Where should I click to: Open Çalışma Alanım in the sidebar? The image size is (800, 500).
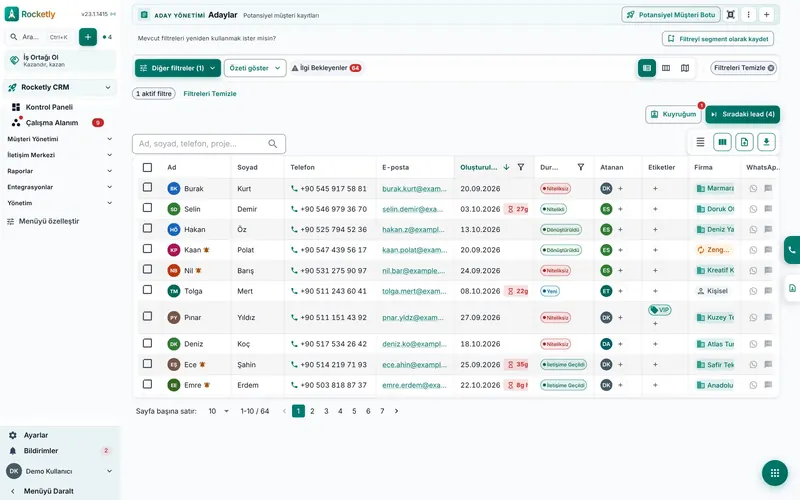point(52,123)
